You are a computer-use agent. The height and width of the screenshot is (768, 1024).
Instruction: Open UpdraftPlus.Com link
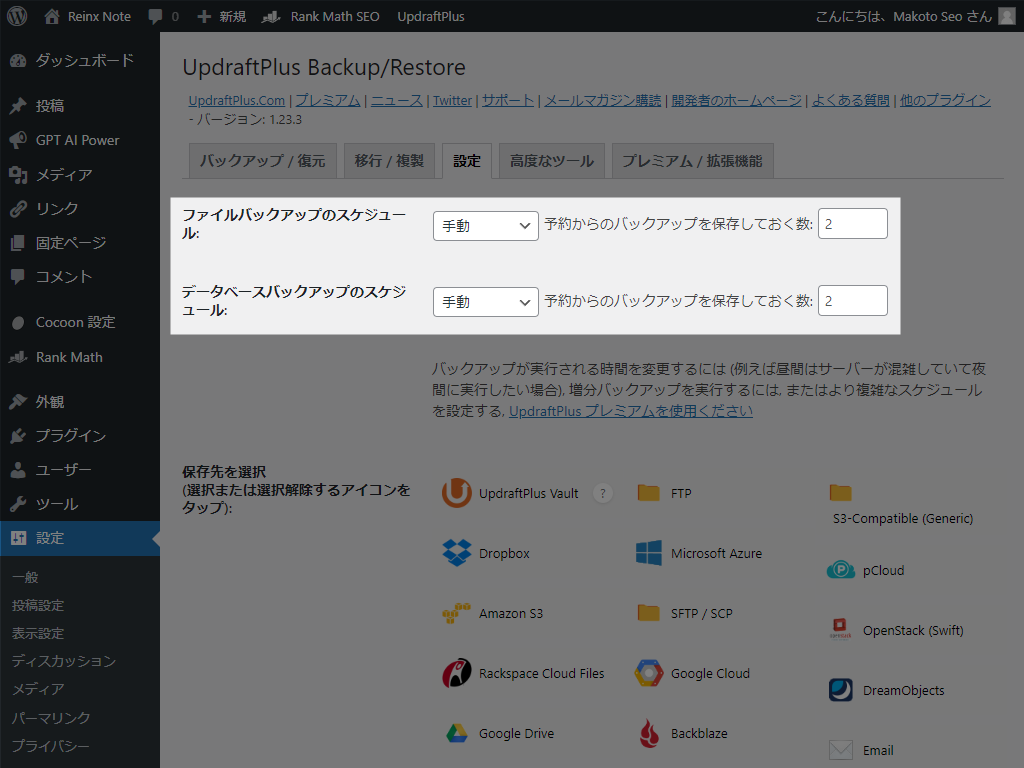click(236, 101)
